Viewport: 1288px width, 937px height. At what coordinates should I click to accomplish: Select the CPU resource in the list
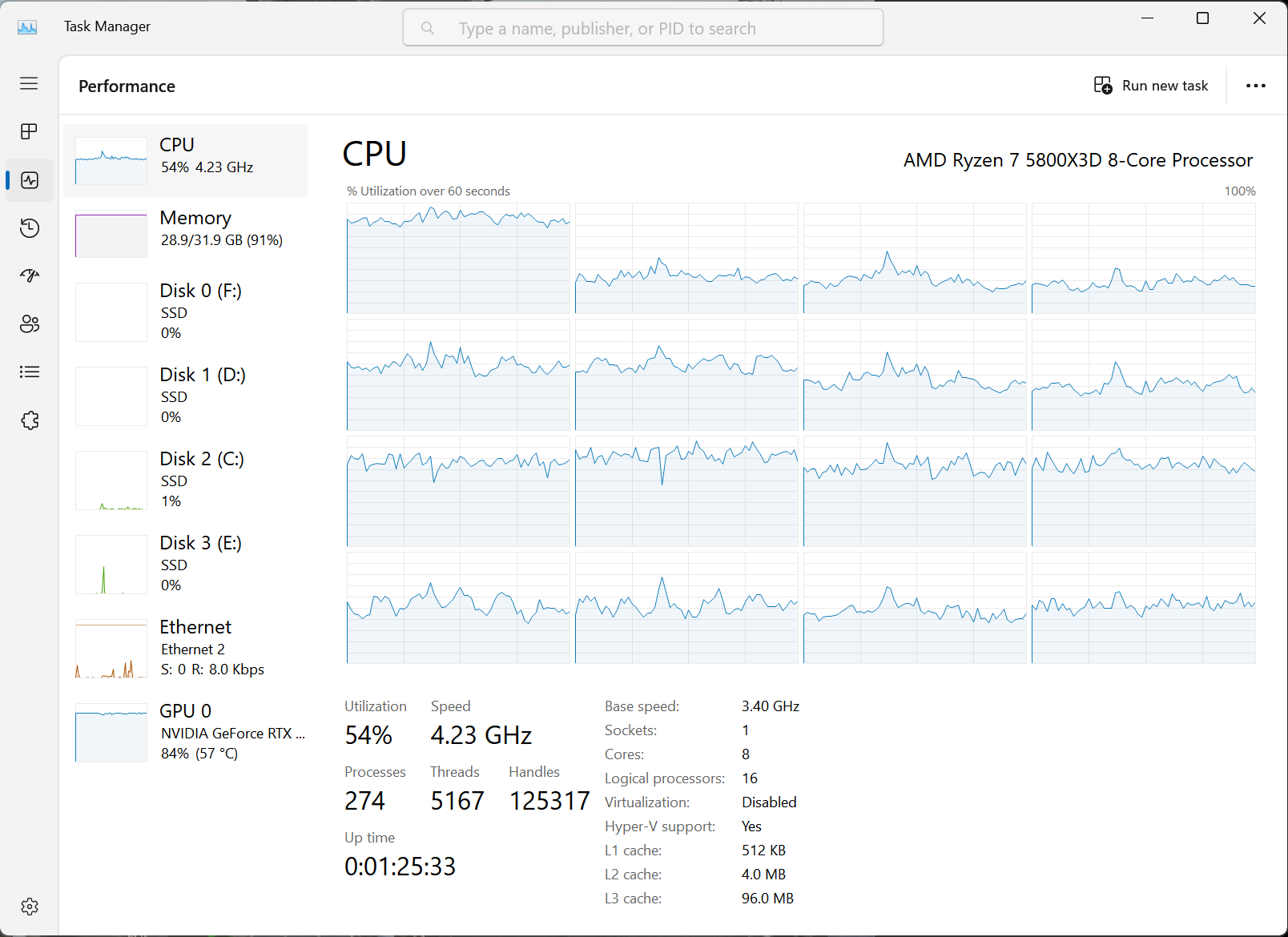click(185, 160)
